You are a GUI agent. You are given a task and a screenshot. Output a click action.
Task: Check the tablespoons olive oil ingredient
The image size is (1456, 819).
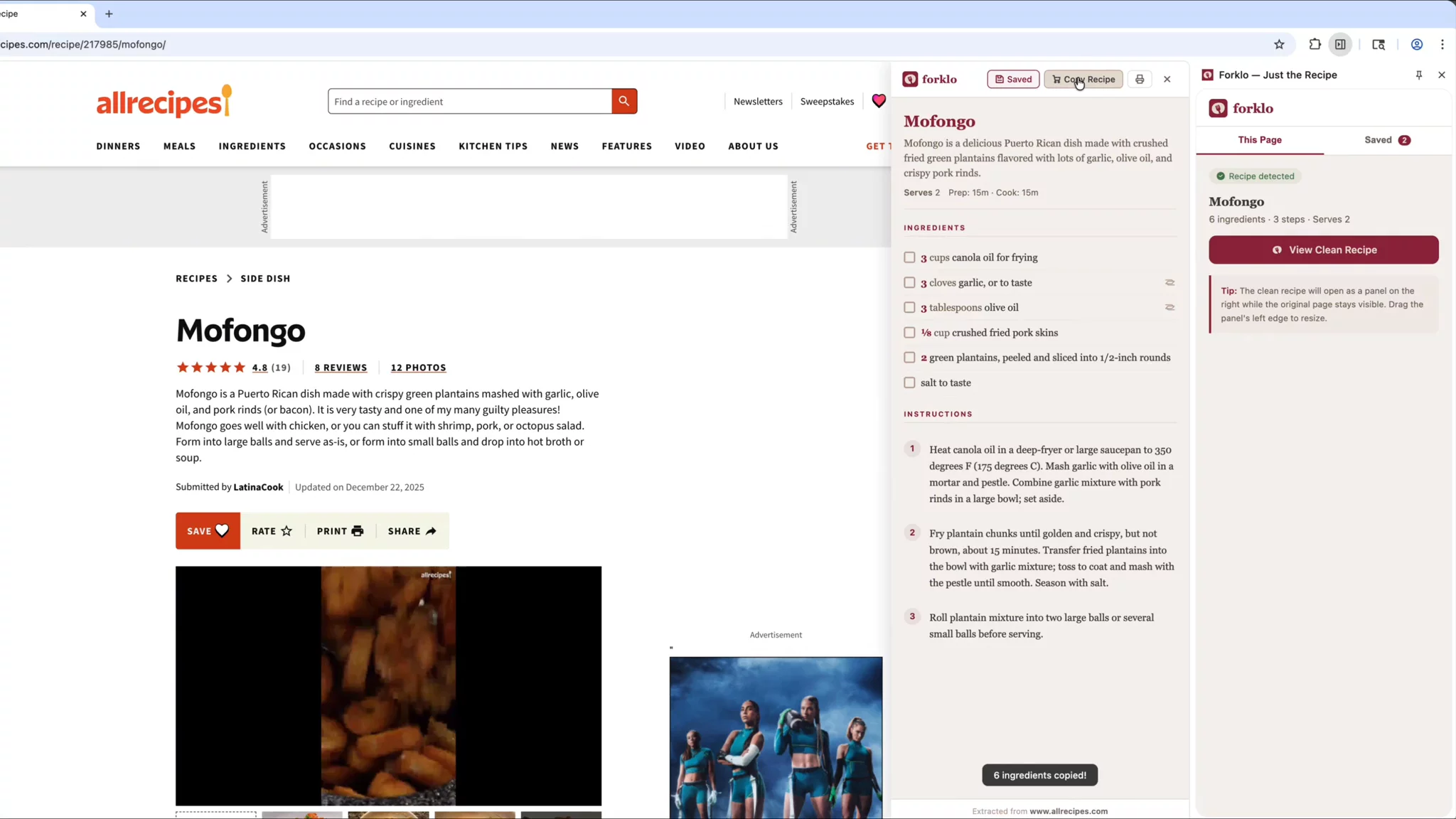click(x=909, y=307)
